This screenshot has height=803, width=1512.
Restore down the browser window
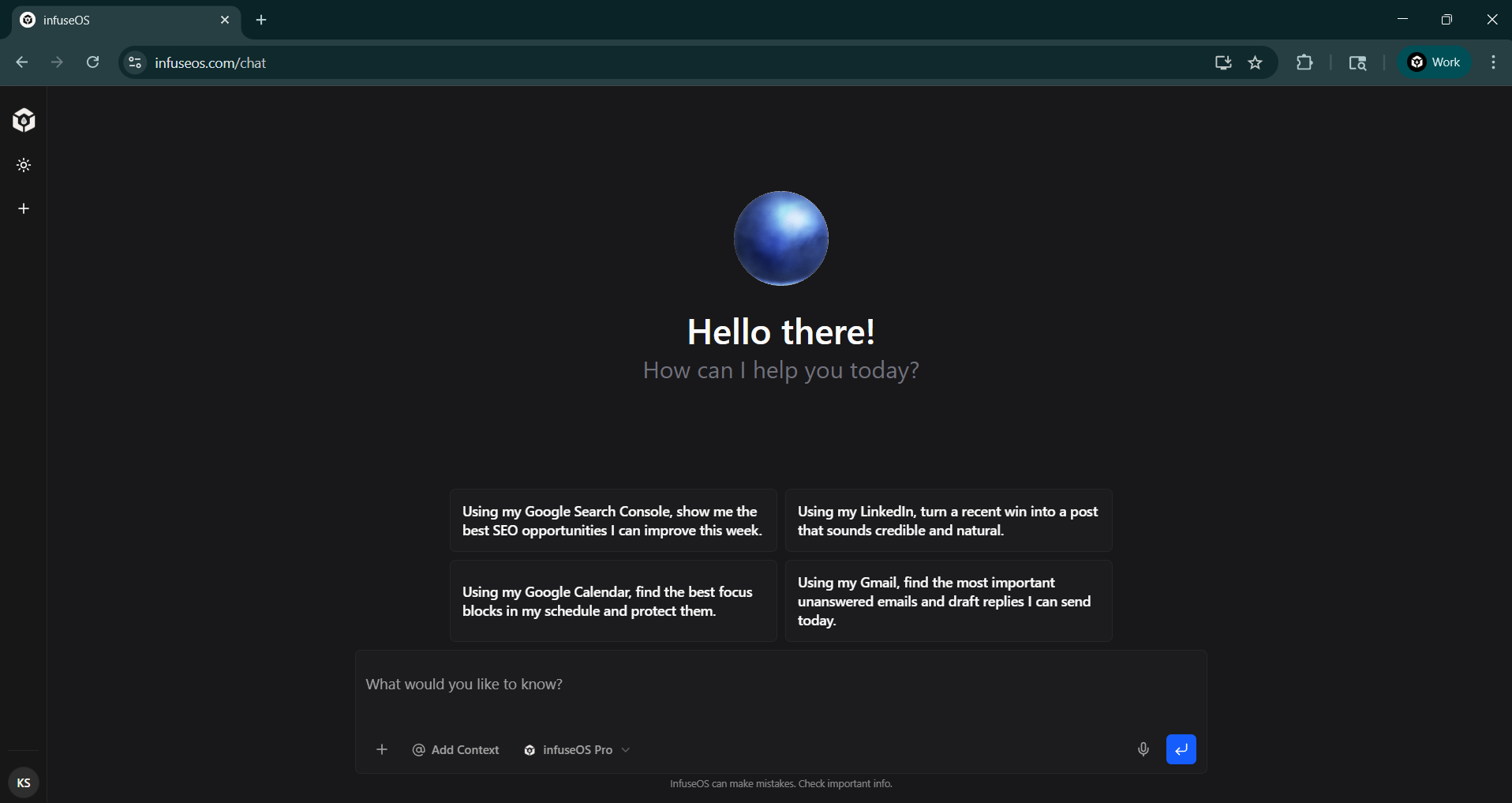(1447, 19)
